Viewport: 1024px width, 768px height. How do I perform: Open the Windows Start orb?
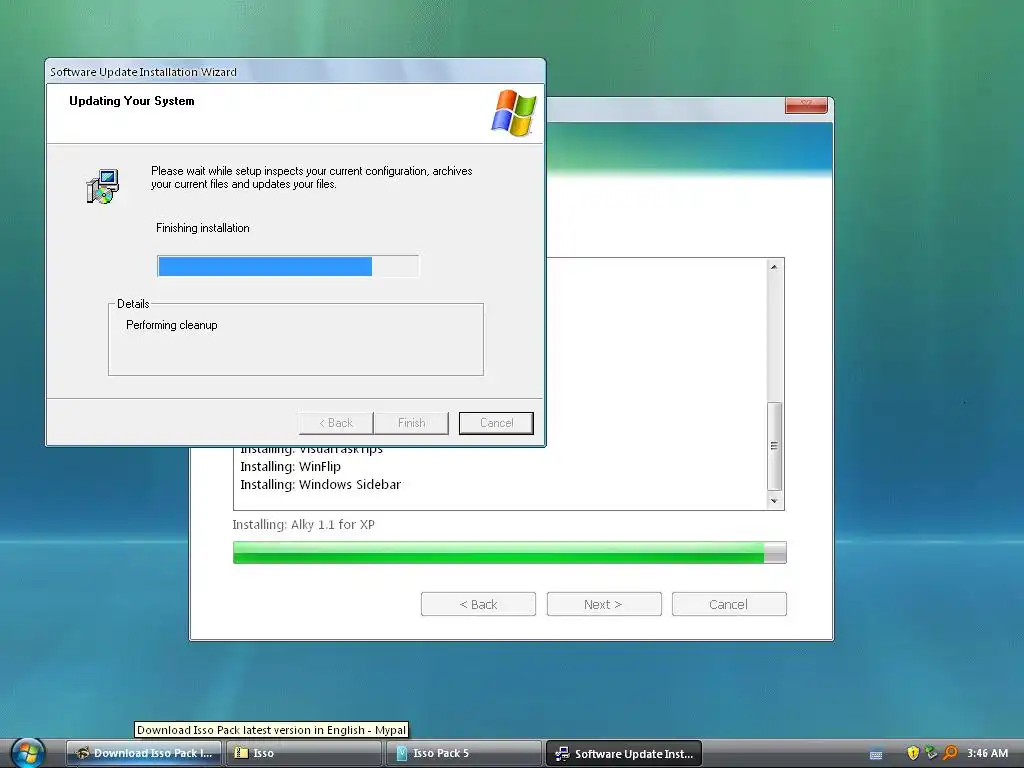(x=28, y=752)
